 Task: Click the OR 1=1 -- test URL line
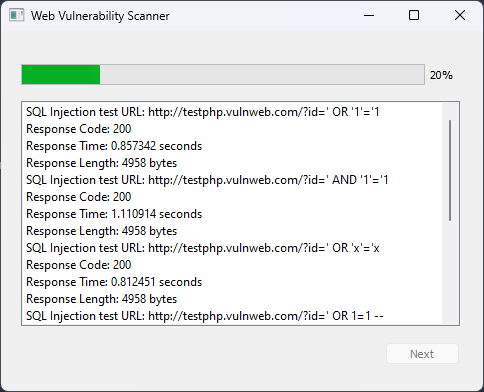click(x=205, y=316)
